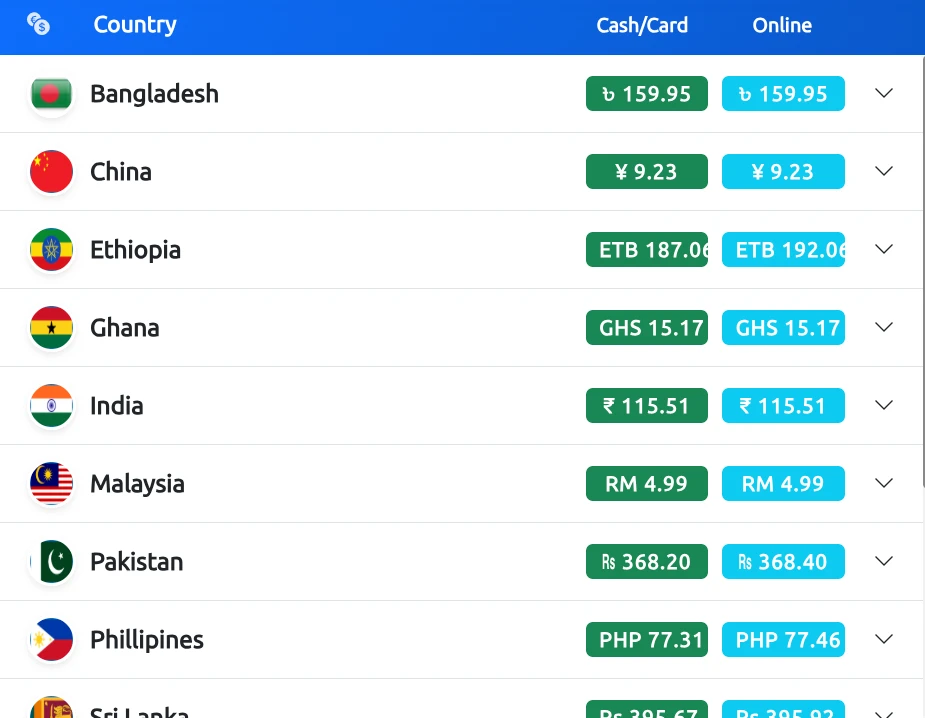
Task: Select the Pakistan flag icon
Action: (51, 561)
